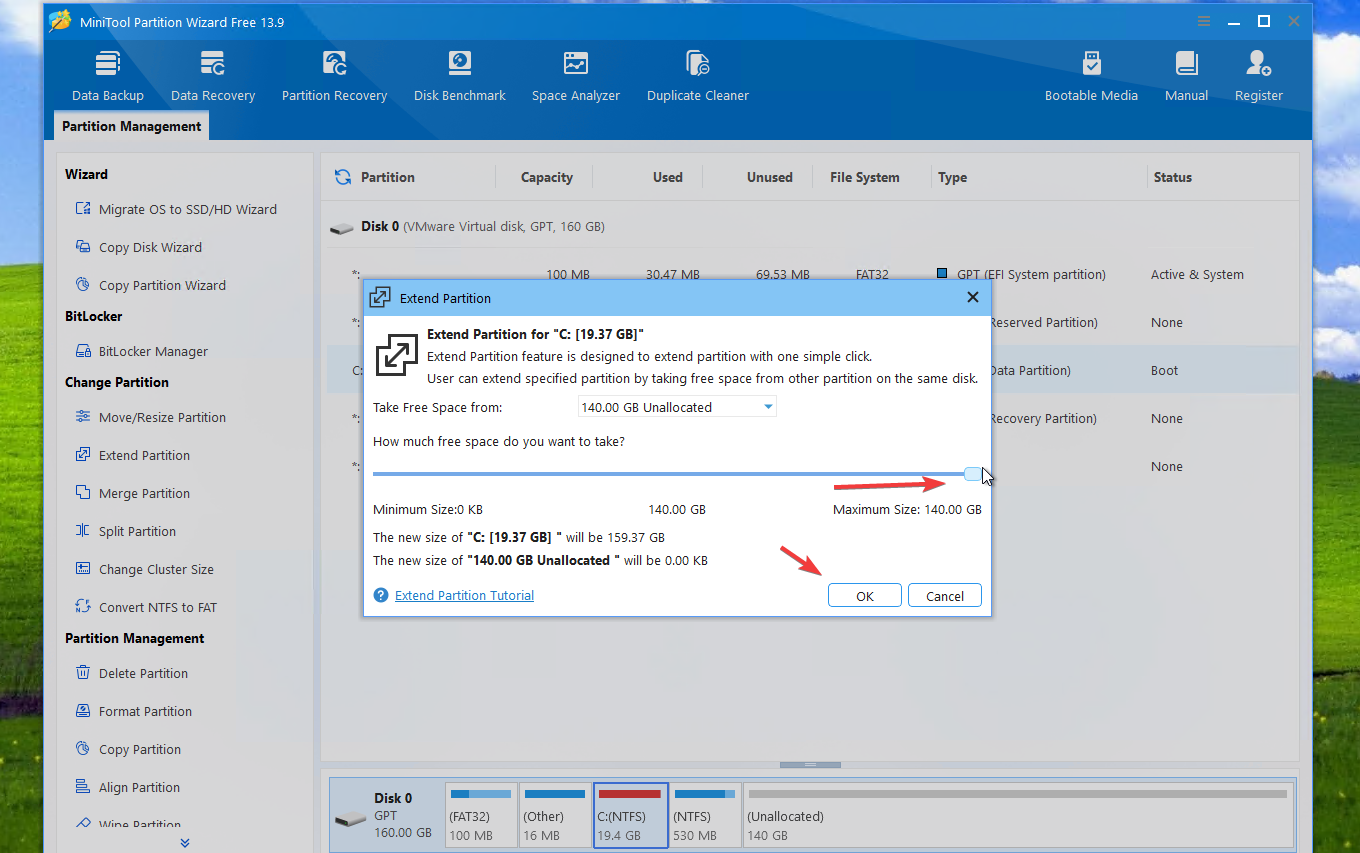Expand more sidebar actions chevron

coord(184,842)
